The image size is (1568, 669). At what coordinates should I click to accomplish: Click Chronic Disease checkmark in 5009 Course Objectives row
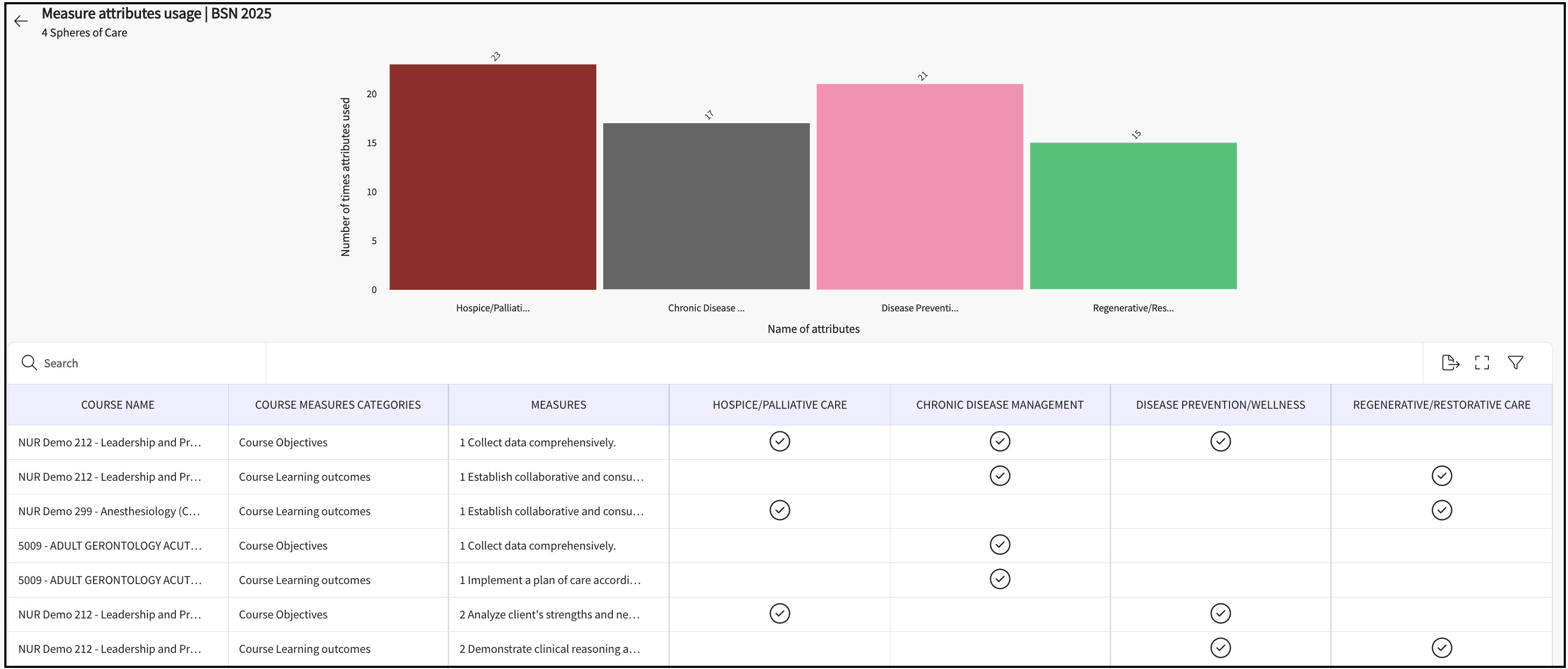pyautogui.click(x=999, y=545)
